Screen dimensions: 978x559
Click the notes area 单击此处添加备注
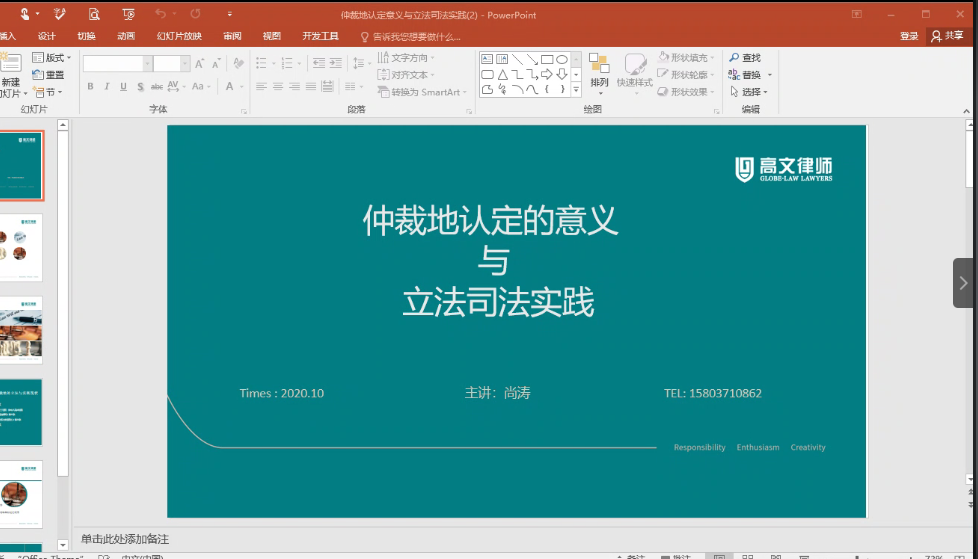pyautogui.click(x=125, y=539)
